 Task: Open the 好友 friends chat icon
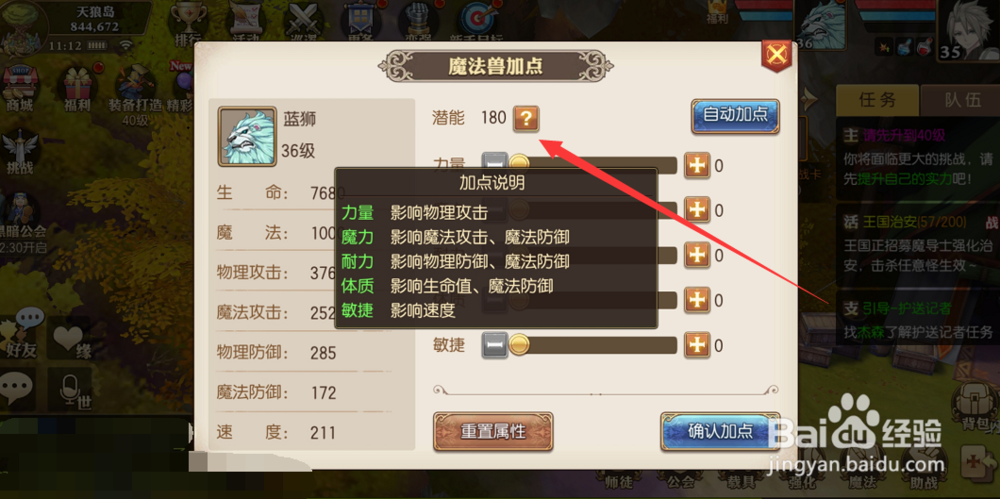coord(22,332)
